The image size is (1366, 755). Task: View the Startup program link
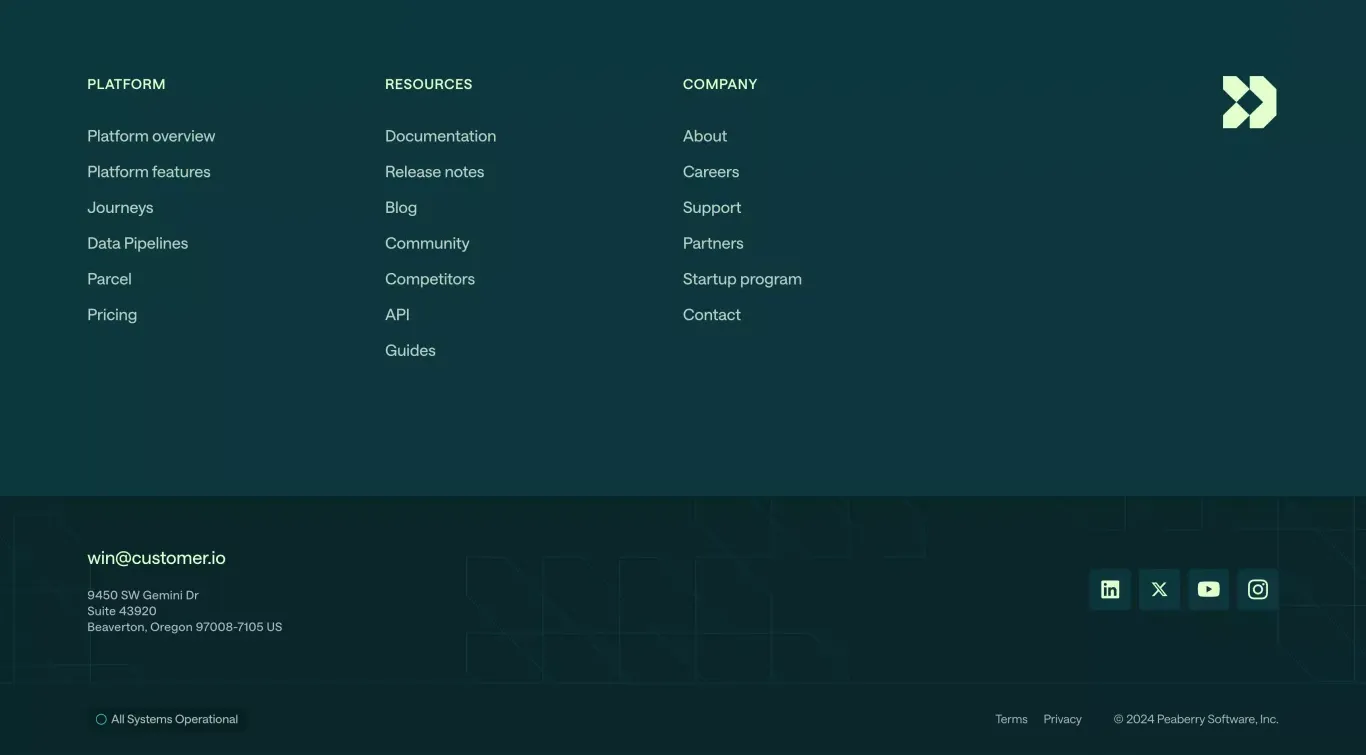pyautogui.click(x=742, y=279)
